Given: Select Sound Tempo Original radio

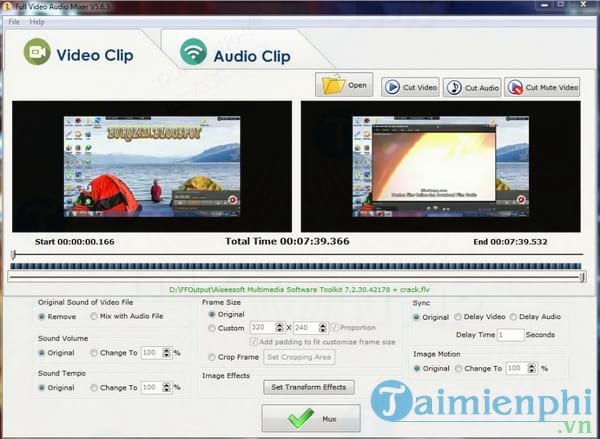Looking at the screenshot, I should [42, 388].
